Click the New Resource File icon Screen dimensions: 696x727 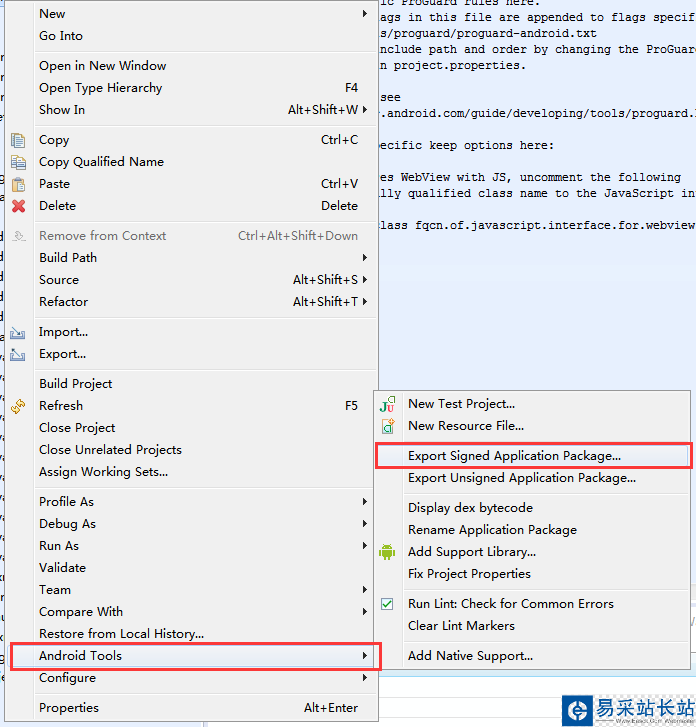[x=388, y=426]
